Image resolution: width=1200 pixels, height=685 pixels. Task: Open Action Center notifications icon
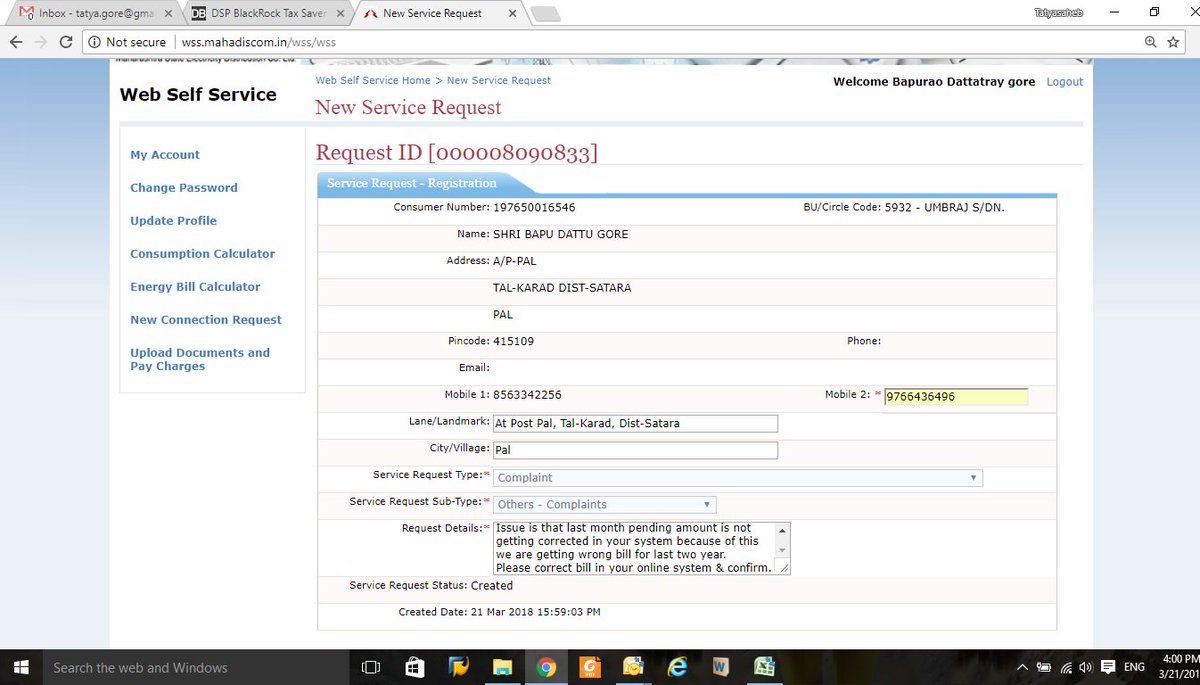(1108, 667)
